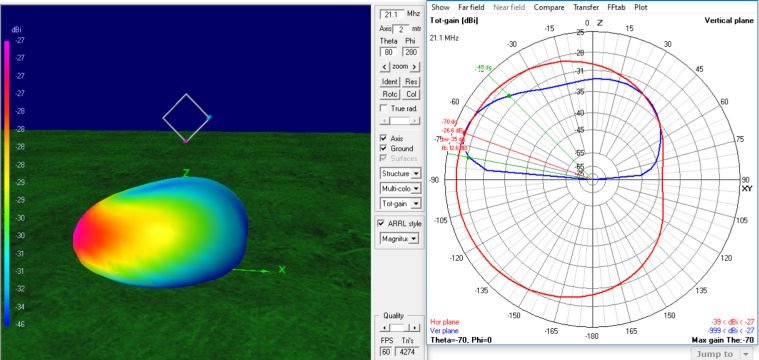Open the Structure dropdown
The height and width of the screenshot is (360, 759).
click(400, 173)
